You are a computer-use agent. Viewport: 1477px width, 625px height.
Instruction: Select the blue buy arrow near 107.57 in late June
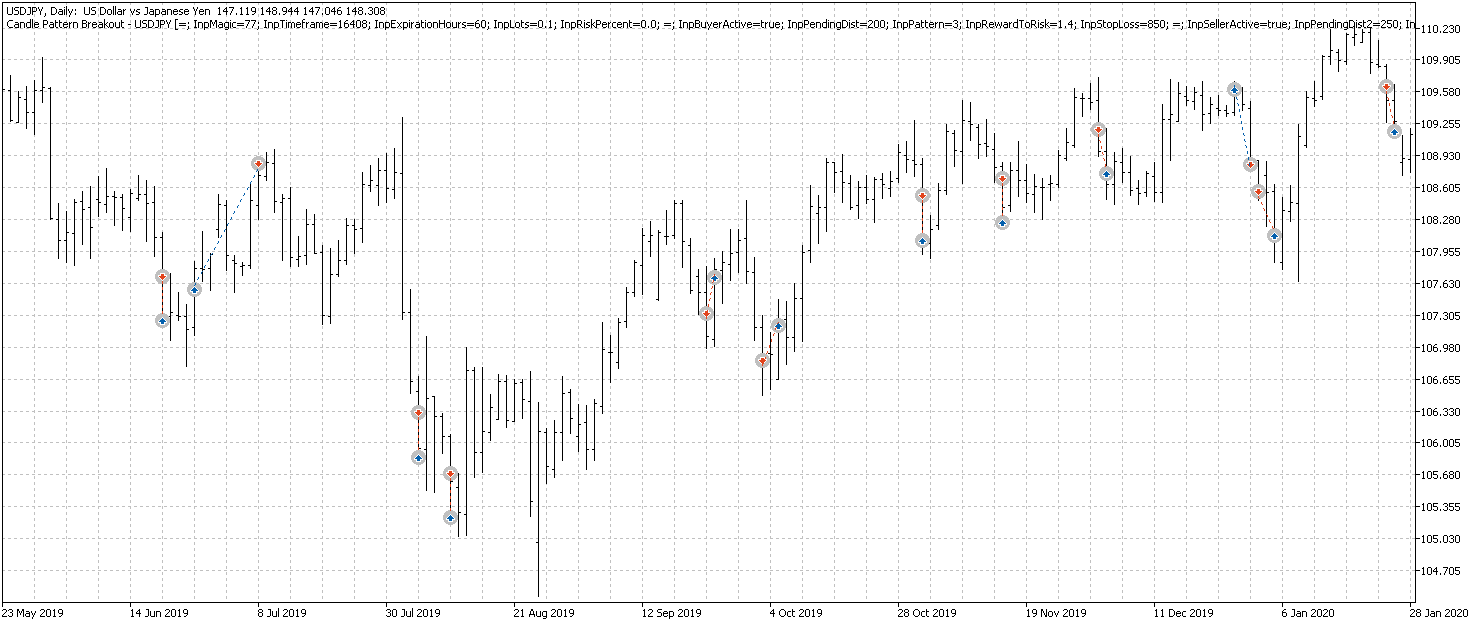pyautogui.click(x=194, y=289)
